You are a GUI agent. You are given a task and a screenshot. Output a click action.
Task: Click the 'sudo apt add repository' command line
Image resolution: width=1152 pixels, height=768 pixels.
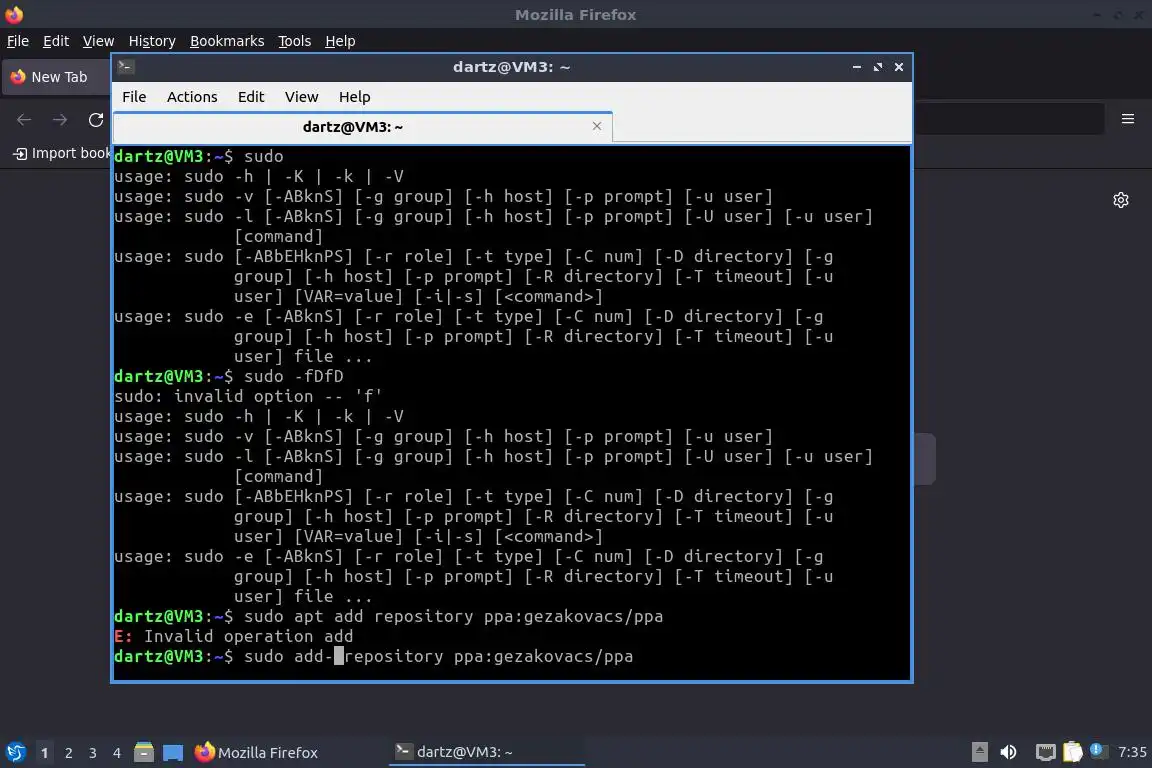point(389,617)
